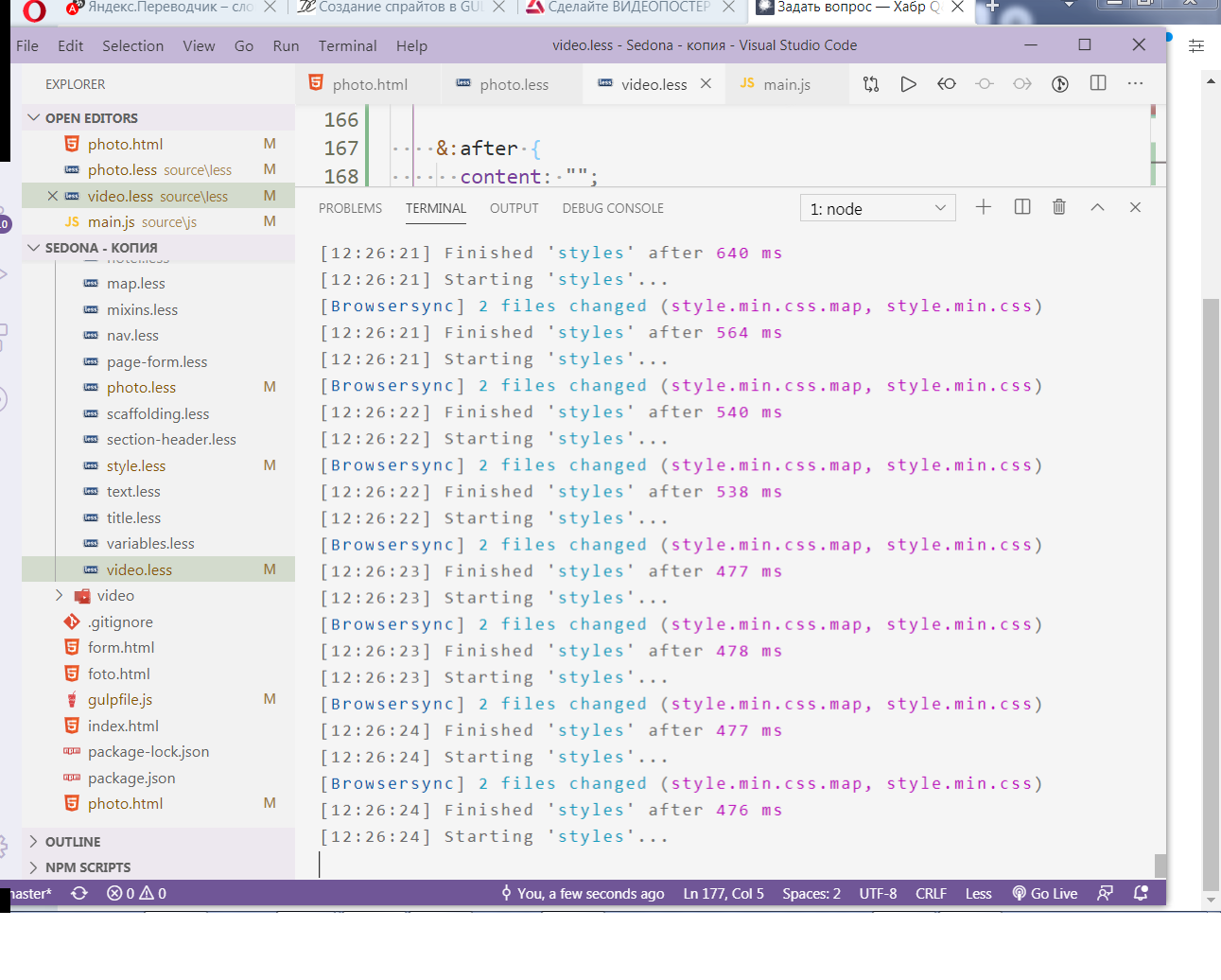
Task: Open the View menu
Action: coord(199,45)
